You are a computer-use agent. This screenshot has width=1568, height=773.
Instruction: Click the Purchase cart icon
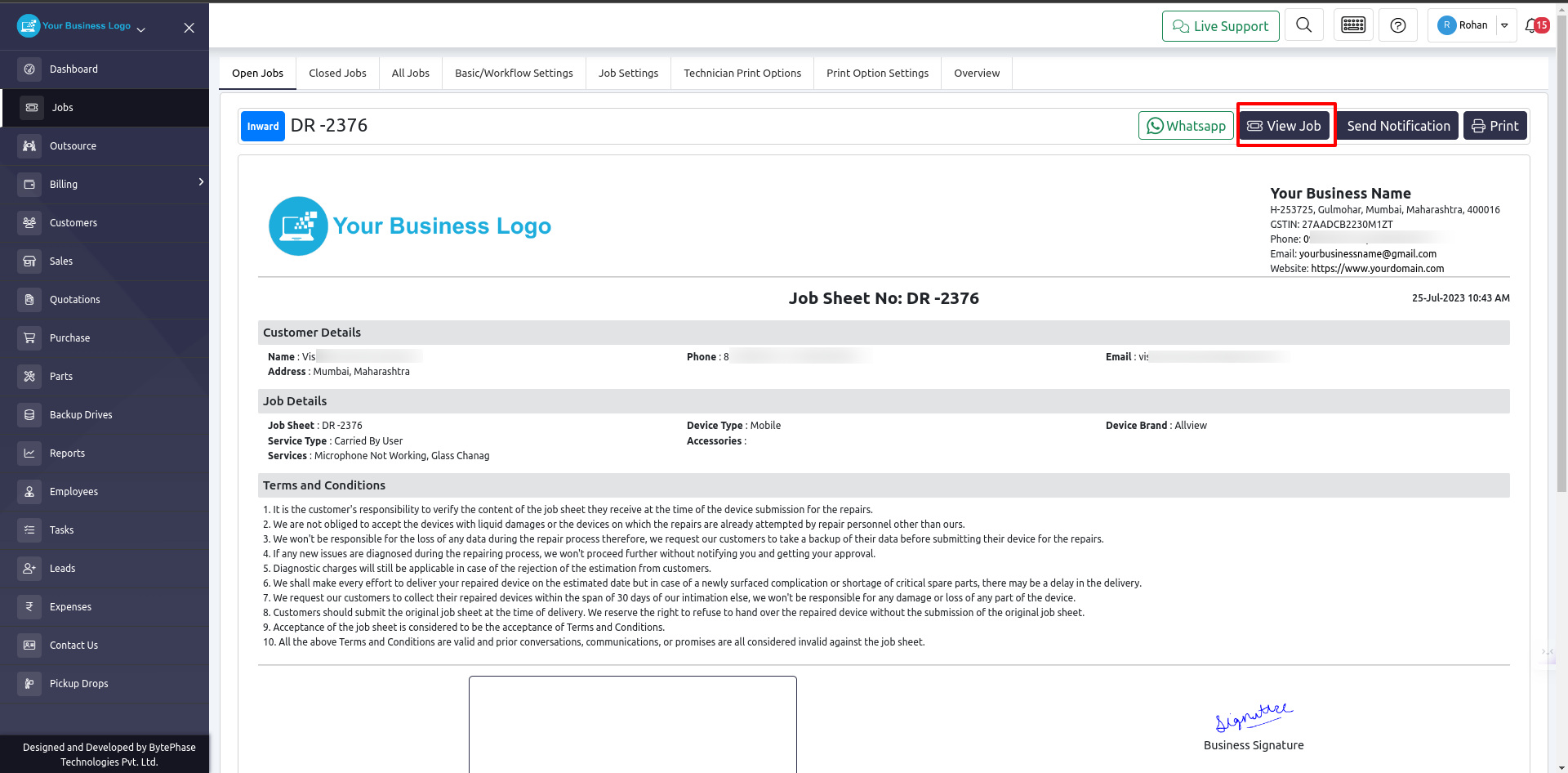tap(29, 338)
